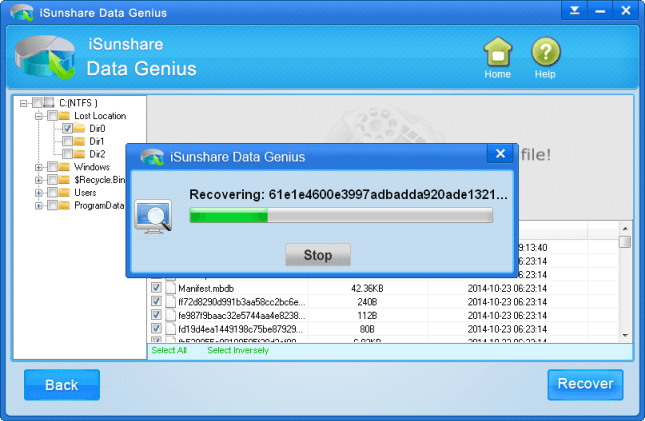
Task: Click the ff72d8290d991b3aa58cc2bc6e file icon
Action: (x=170, y=301)
